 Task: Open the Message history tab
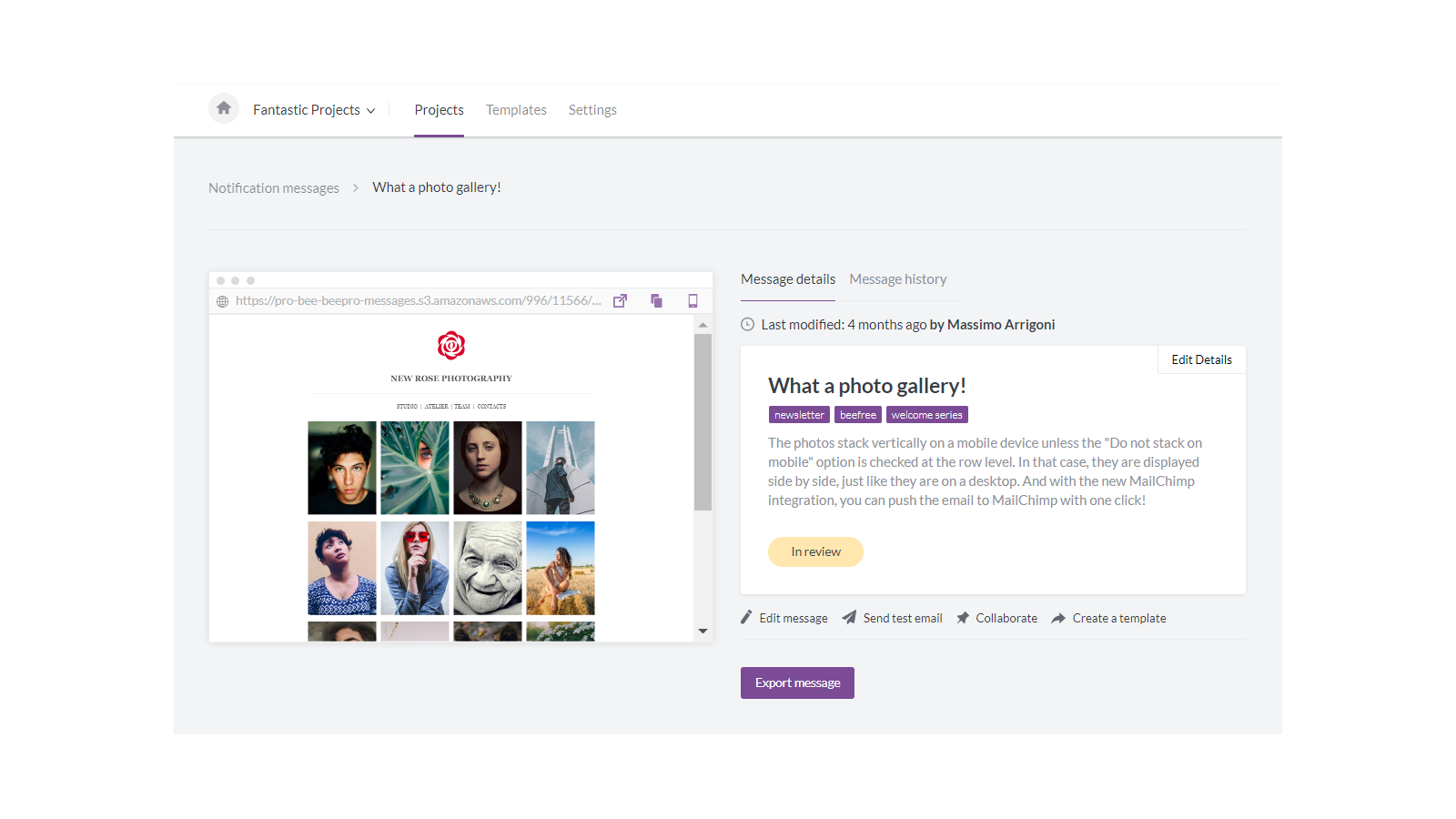[898, 279]
